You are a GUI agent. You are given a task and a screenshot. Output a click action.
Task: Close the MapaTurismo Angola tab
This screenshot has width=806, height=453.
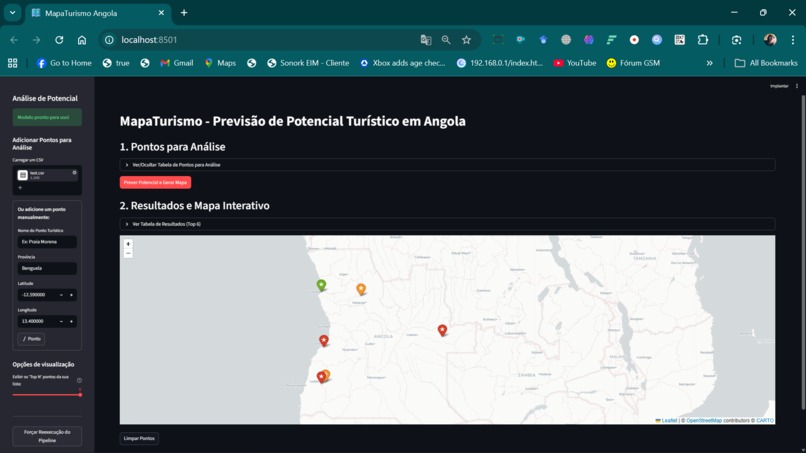161,13
